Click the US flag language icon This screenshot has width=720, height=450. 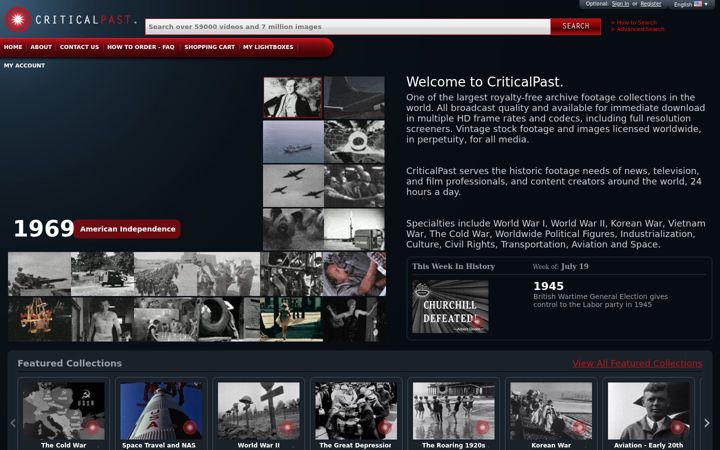pyautogui.click(x=698, y=4)
